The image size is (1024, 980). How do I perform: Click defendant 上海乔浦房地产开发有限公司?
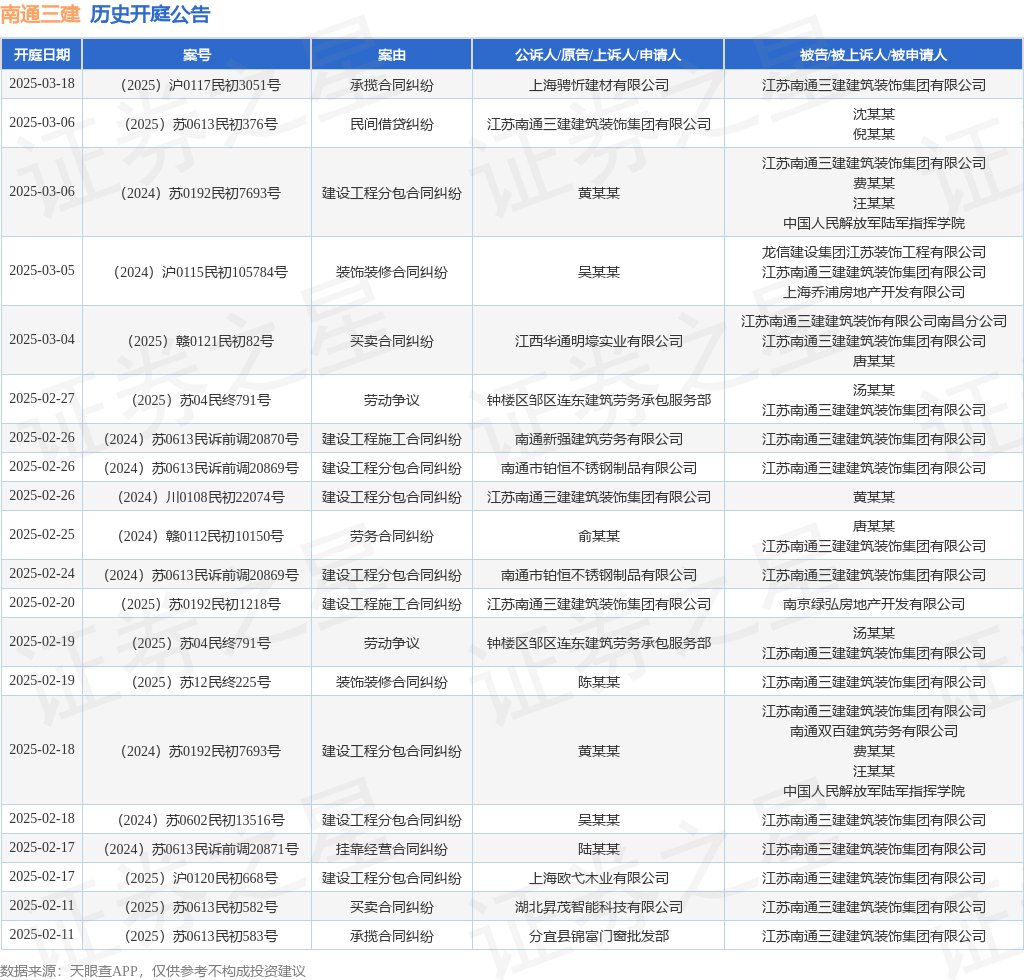(874, 292)
